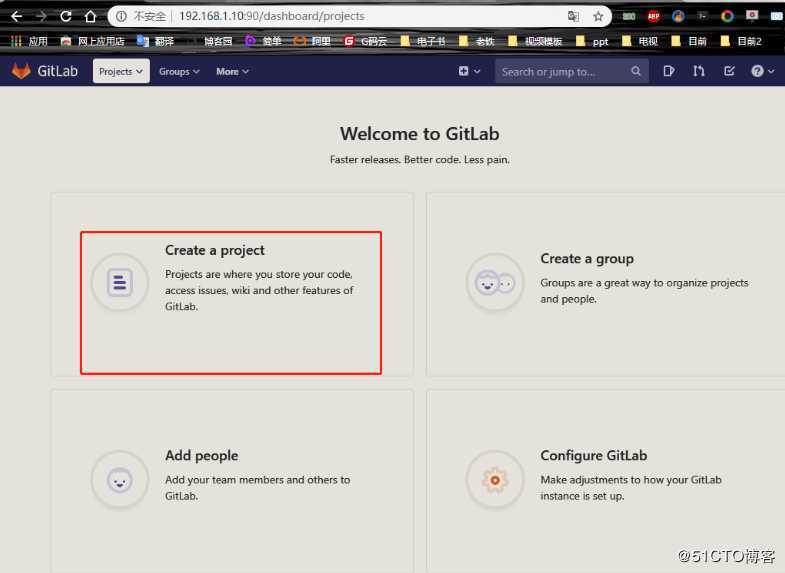Expand the Groups dropdown in navbar

click(179, 72)
